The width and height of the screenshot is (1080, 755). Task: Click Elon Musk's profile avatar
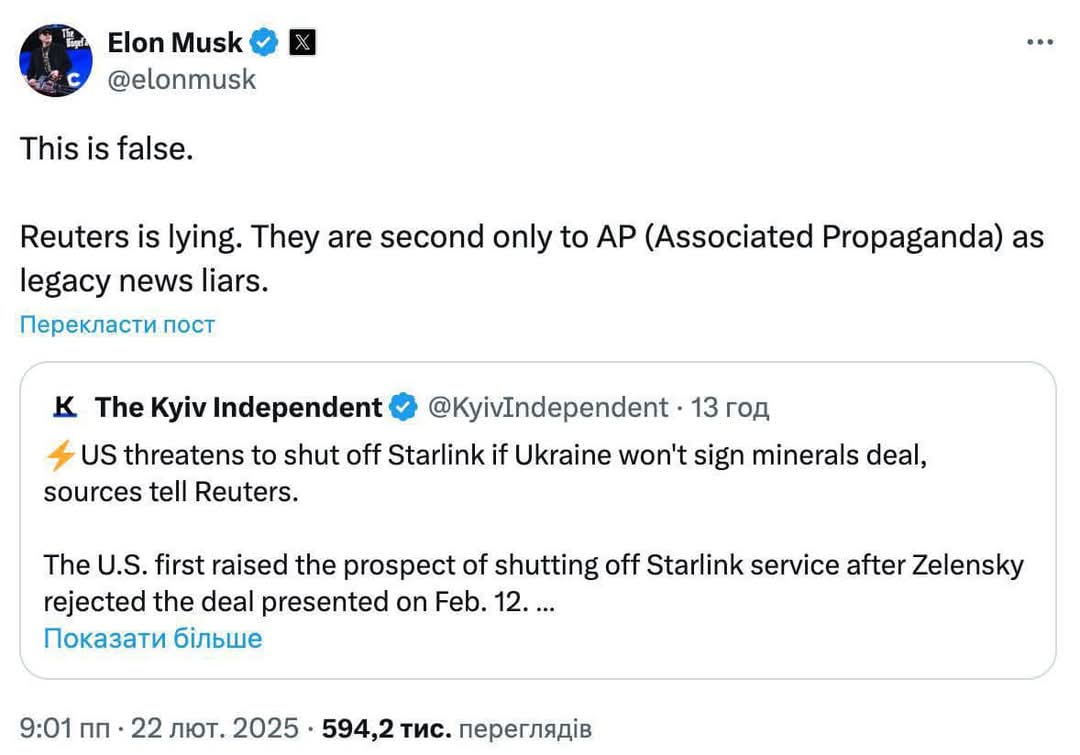point(56,61)
